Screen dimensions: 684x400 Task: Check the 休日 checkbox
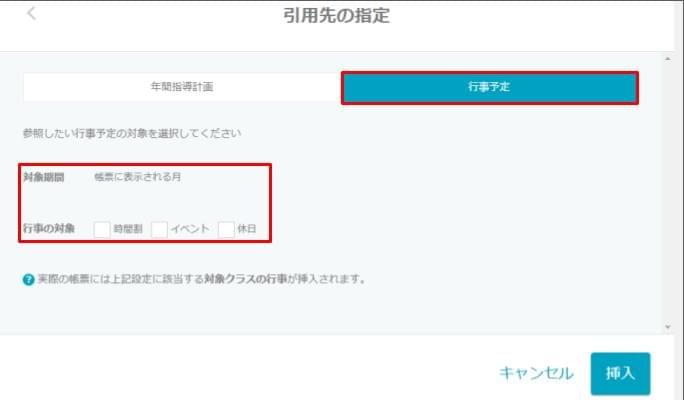click(226, 229)
